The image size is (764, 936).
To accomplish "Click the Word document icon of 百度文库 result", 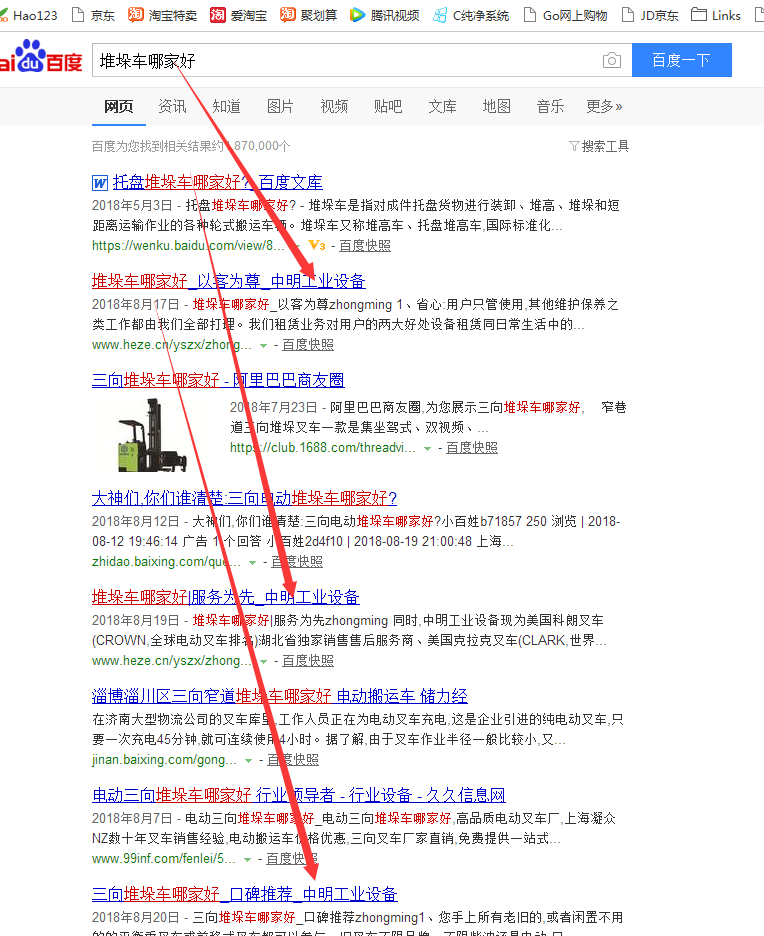I will pos(100,183).
